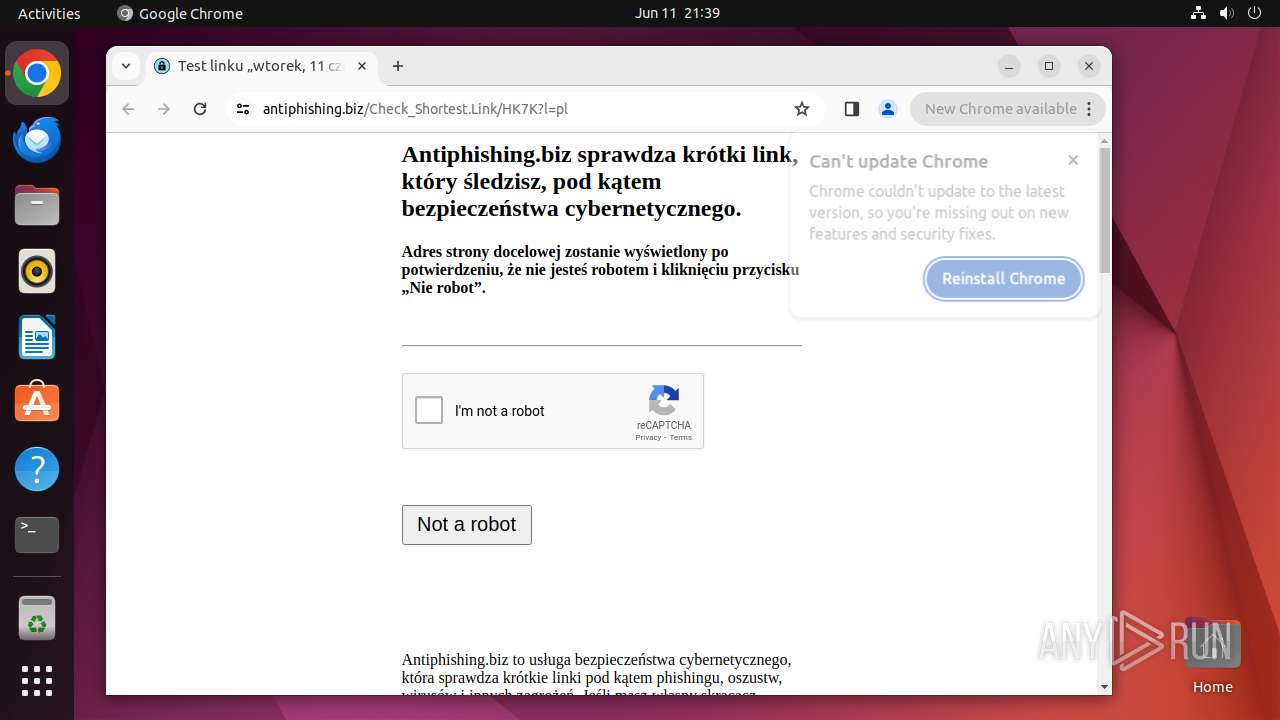Screen dimensions: 1280x720
Task: Open Rhythmbox music player in the dock
Action: [37, 271]
